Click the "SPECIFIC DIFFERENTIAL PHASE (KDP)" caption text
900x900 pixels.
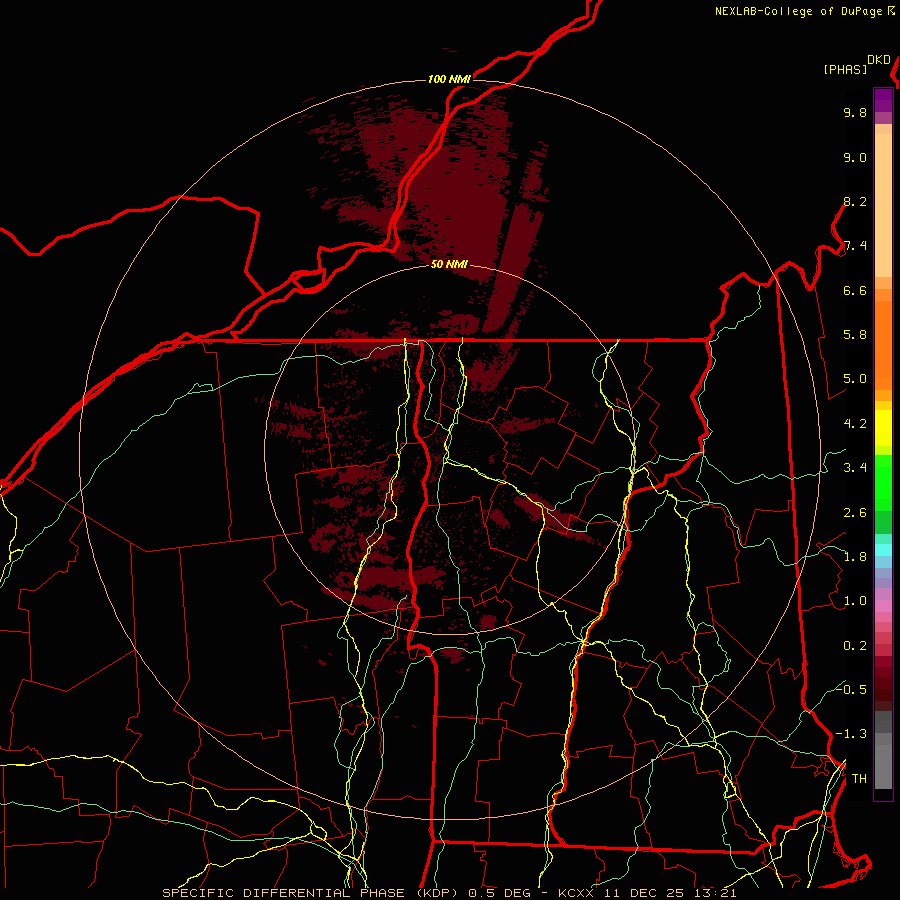tap(310, 893)
